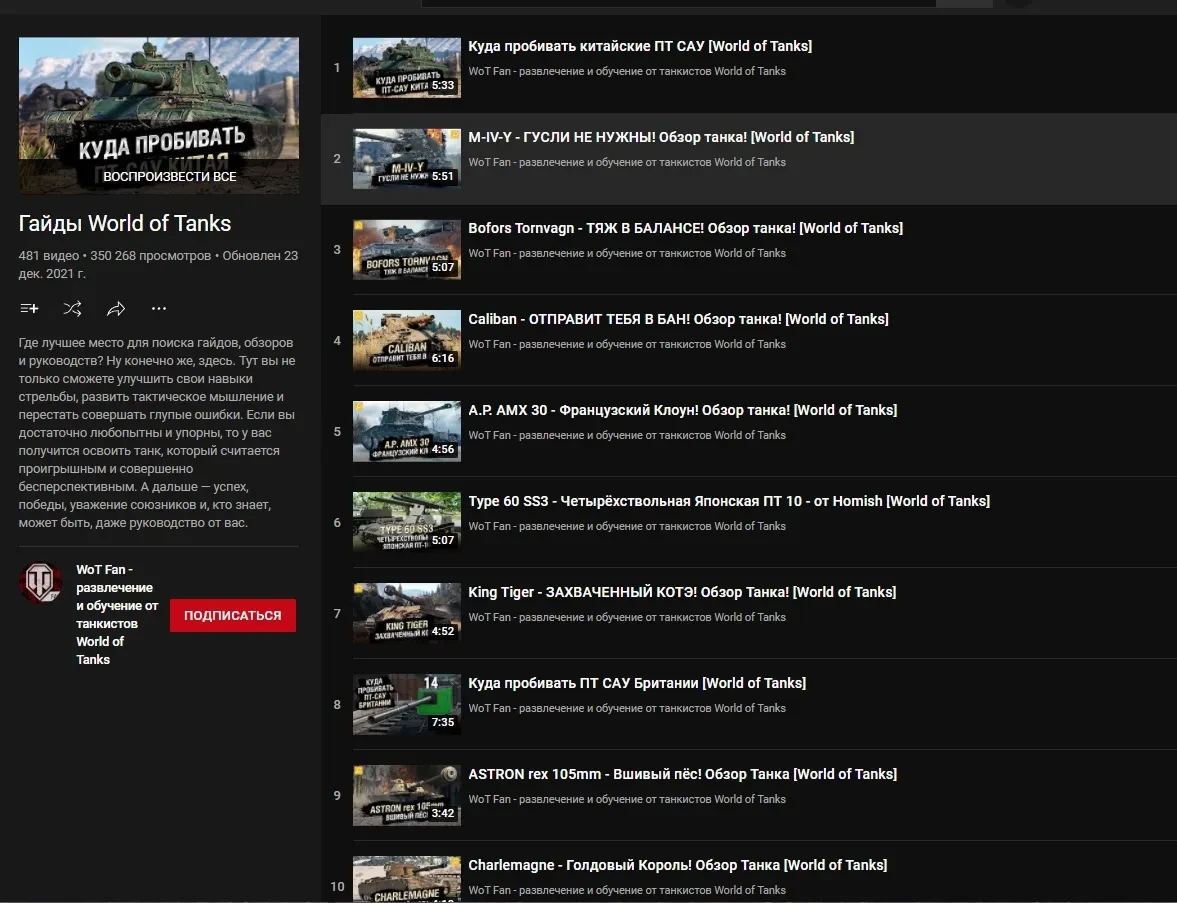Open Куда пробивать ПТ САУ Британии video
This screenshot has width=1177, height=903.
tap(636, 683)
